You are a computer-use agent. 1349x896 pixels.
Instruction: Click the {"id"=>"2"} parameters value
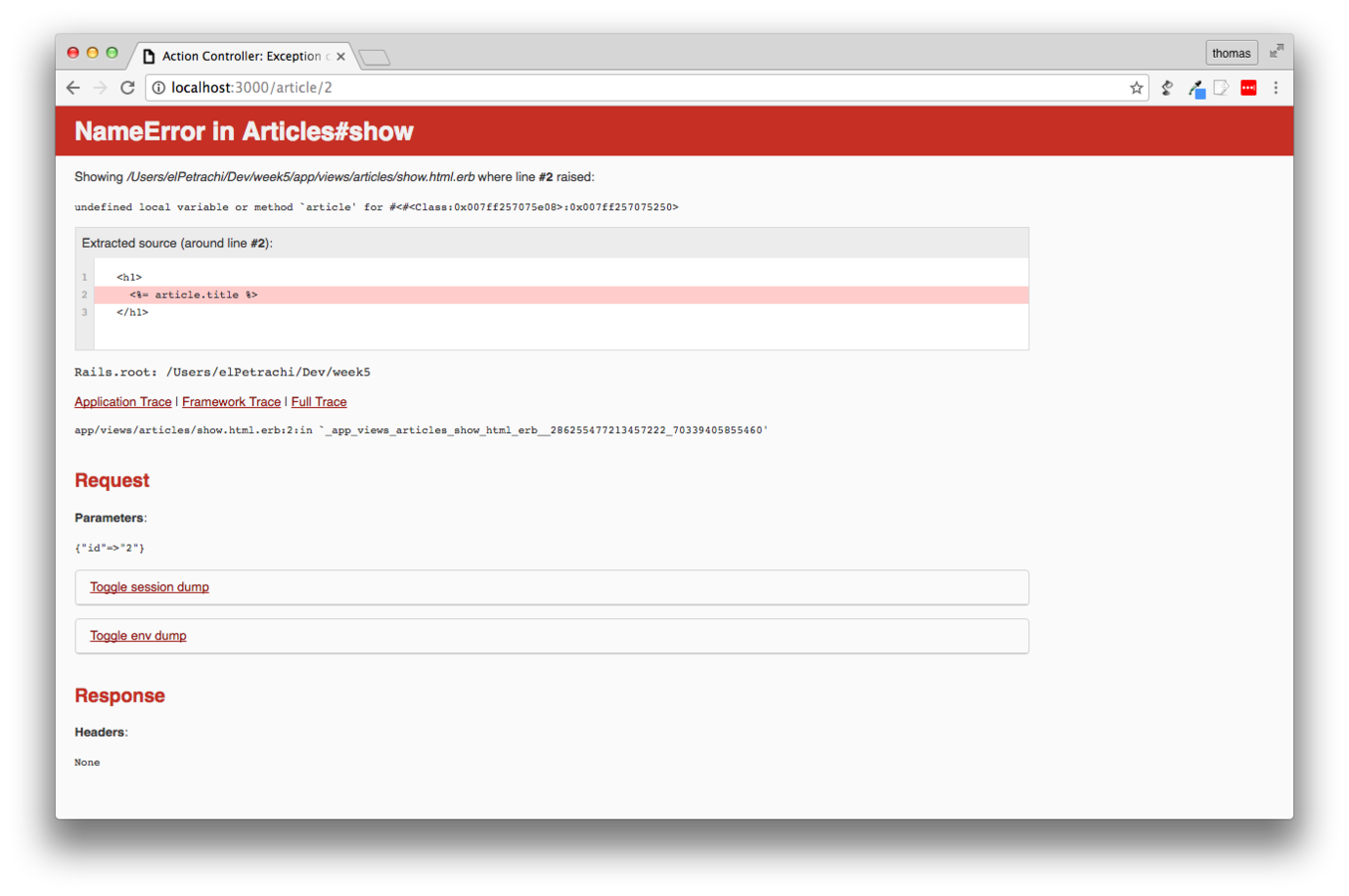(110, 548)
